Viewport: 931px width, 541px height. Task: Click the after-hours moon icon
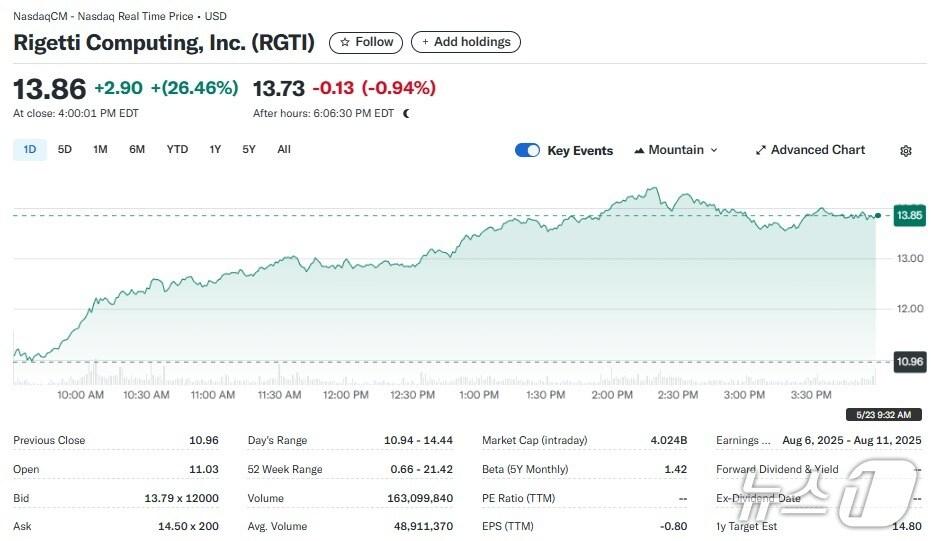tap(406, 114)
